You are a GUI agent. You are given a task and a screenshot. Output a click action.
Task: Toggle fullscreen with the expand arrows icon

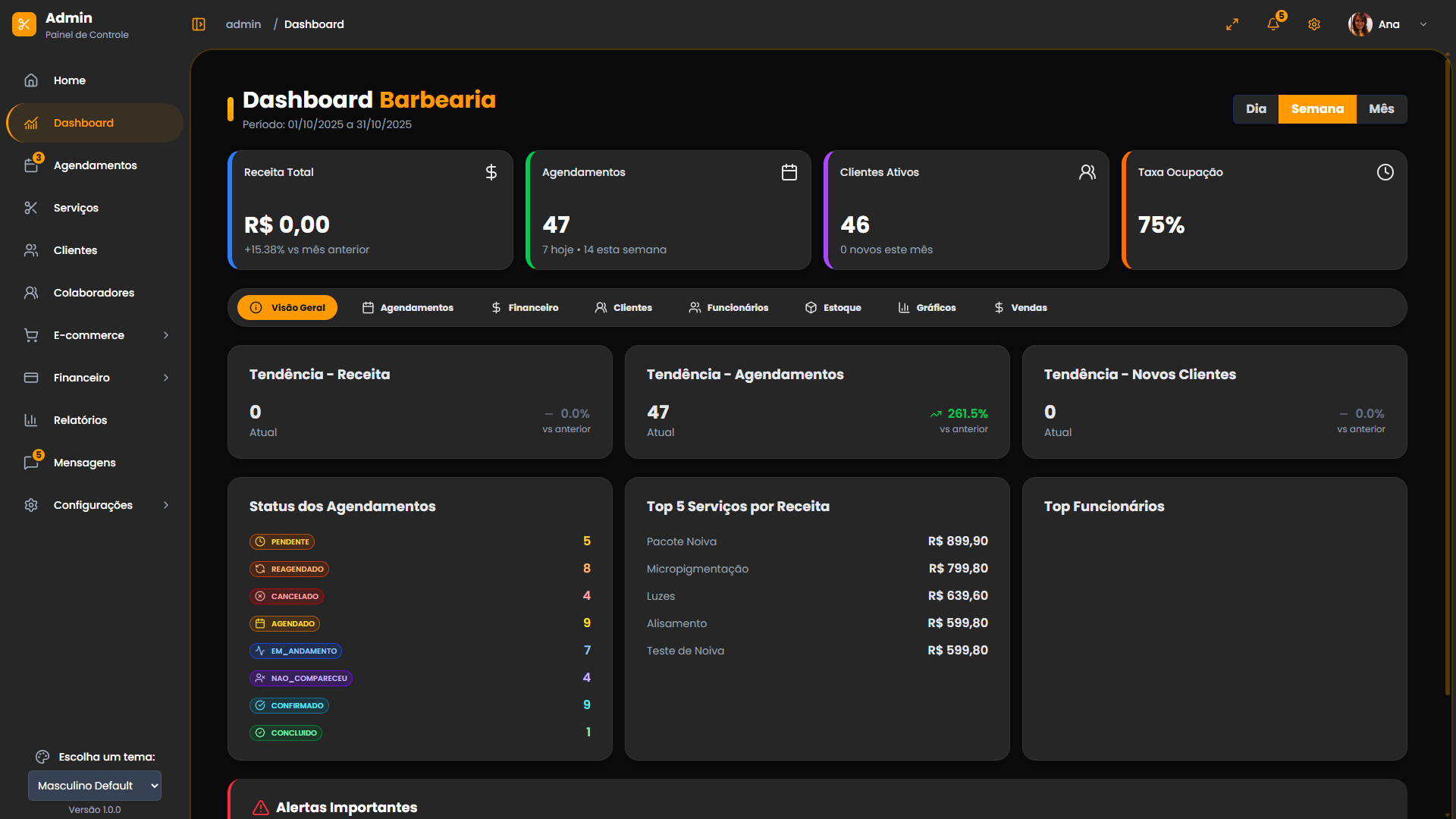1232,24
